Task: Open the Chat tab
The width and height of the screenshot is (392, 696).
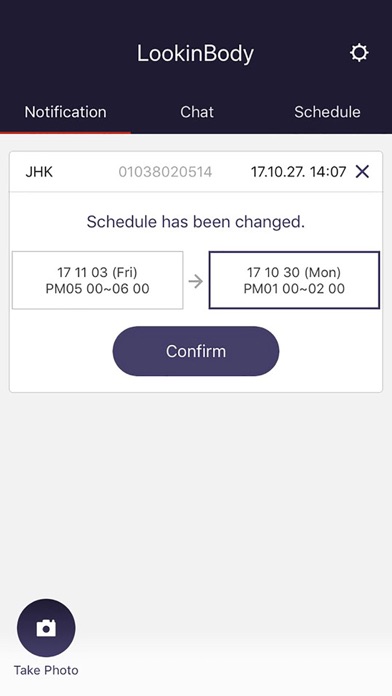Action: 197,112
